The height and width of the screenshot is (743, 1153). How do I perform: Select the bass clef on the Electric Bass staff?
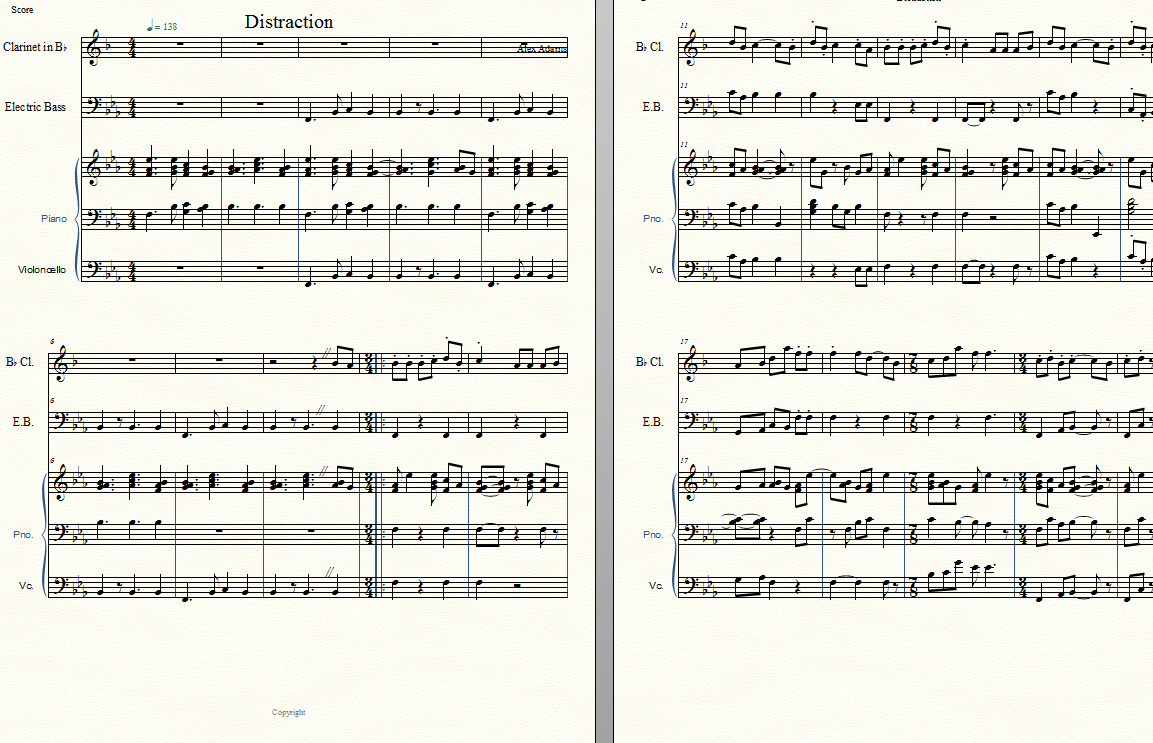(94, 107)
